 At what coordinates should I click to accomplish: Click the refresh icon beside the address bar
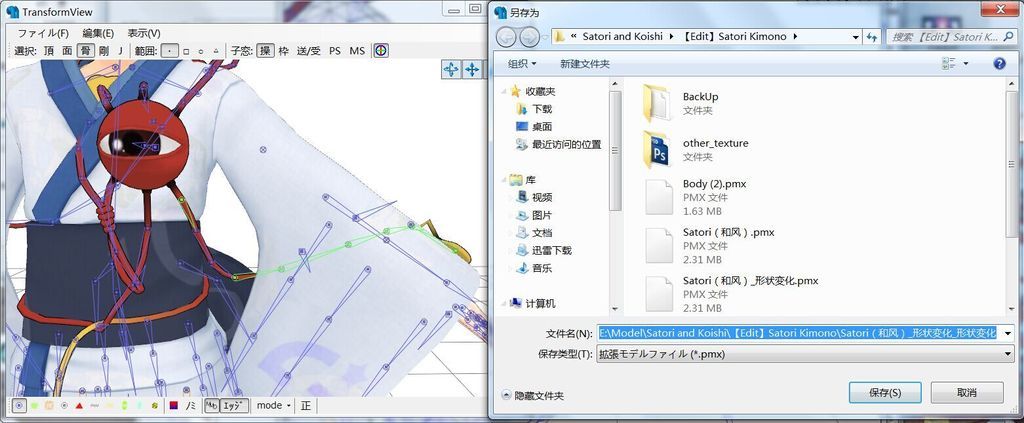pos(873,37)
